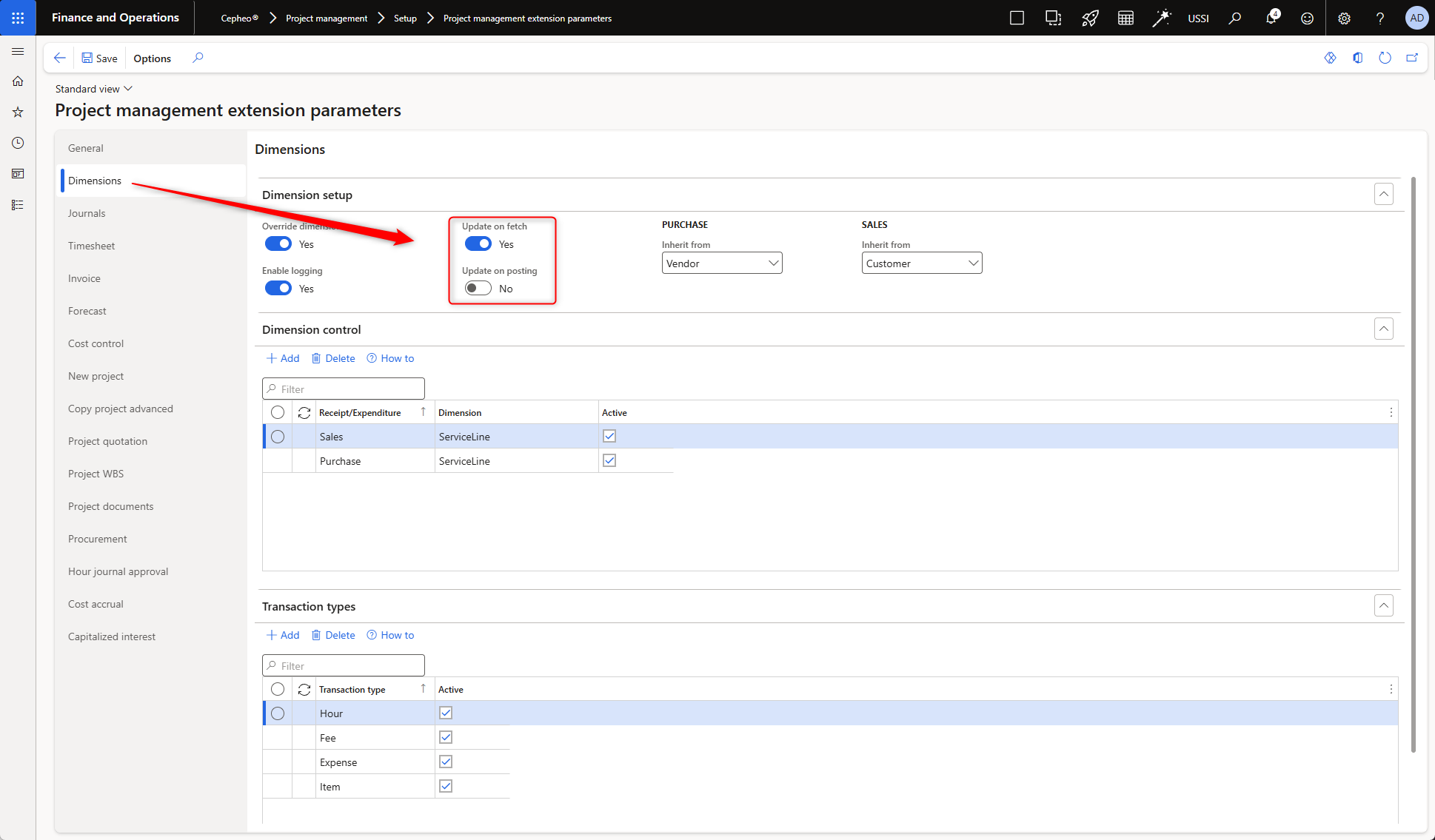Click Delete in Transaction types
This screenshot has width=1435, height=840.
pos(333,635)
